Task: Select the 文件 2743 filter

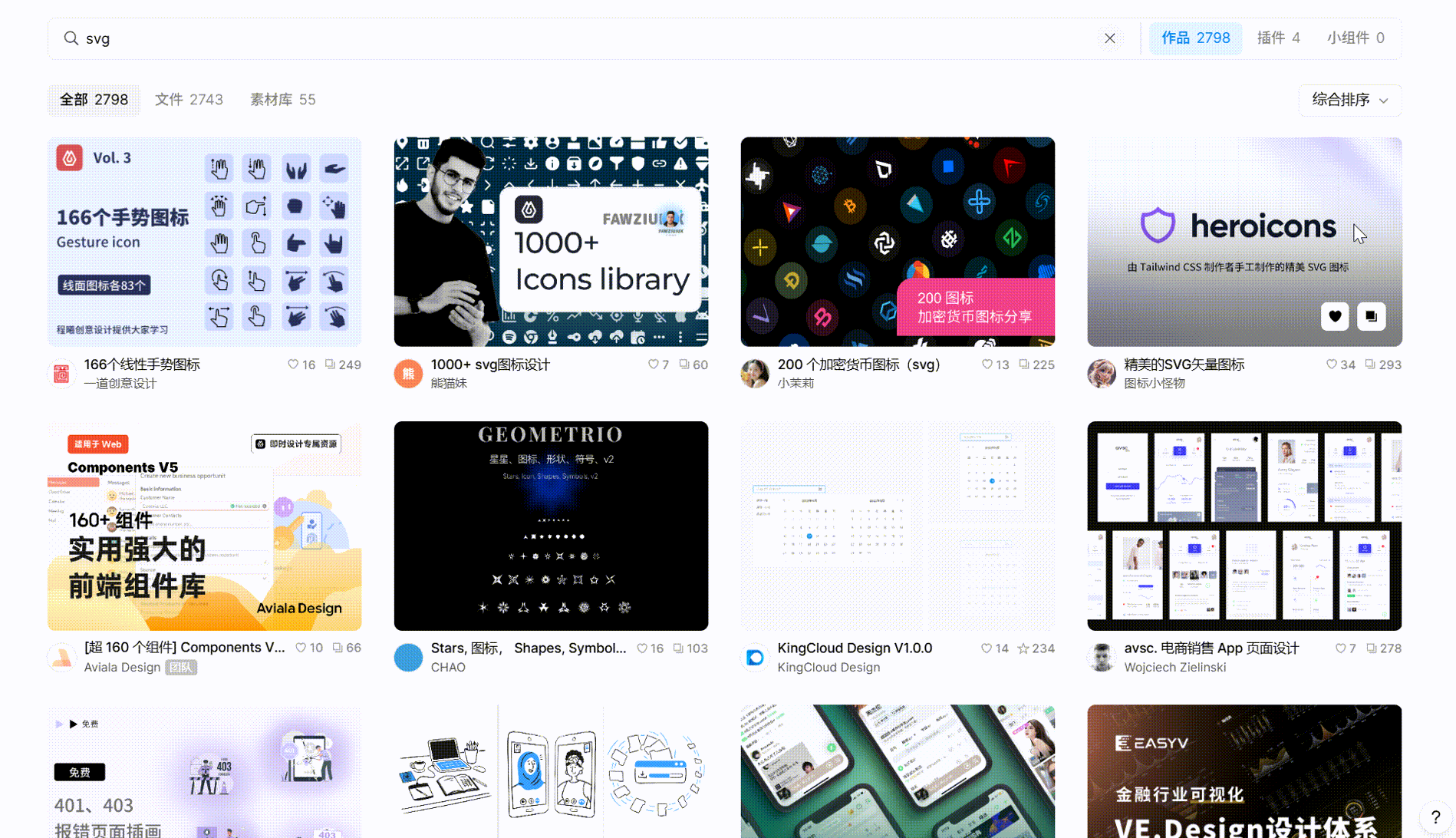Action: coord(189,100)
